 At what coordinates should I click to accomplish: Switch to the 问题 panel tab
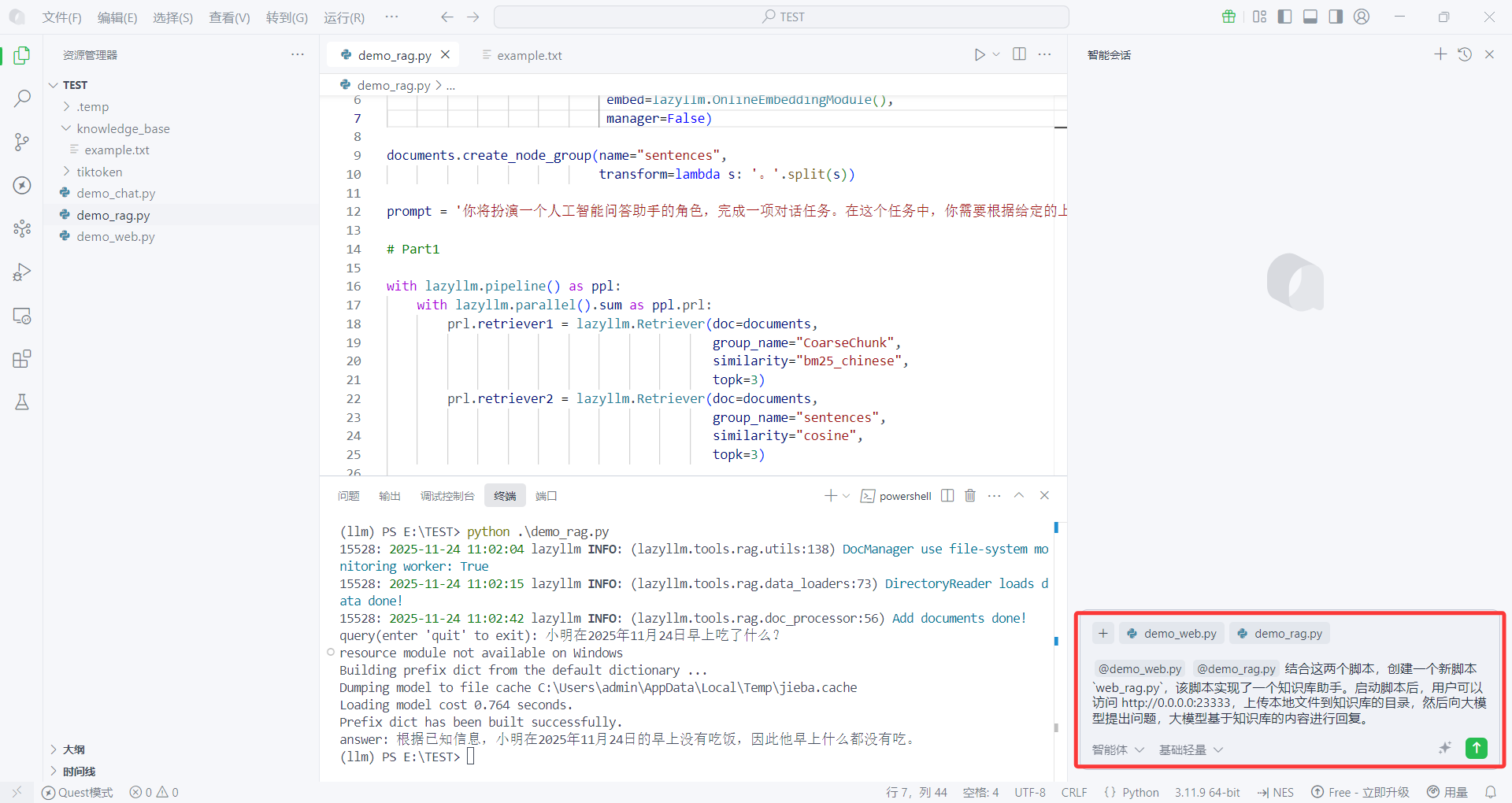(x=349, y=496)
